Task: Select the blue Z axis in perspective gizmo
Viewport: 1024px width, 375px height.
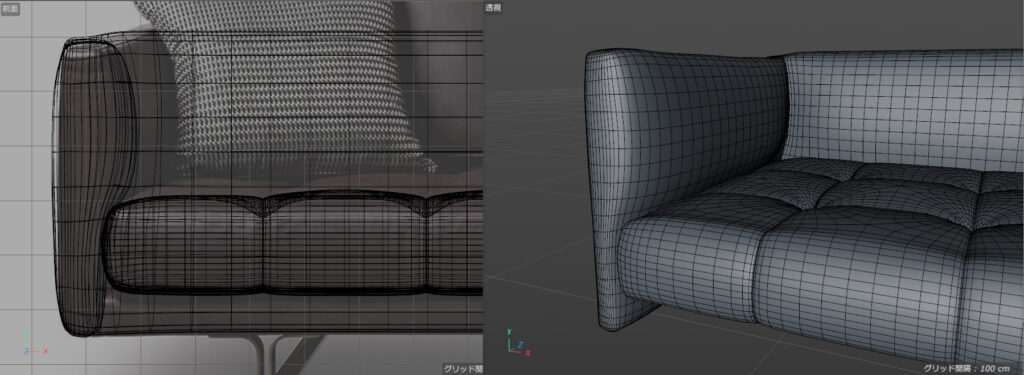Action: point(519,344)
